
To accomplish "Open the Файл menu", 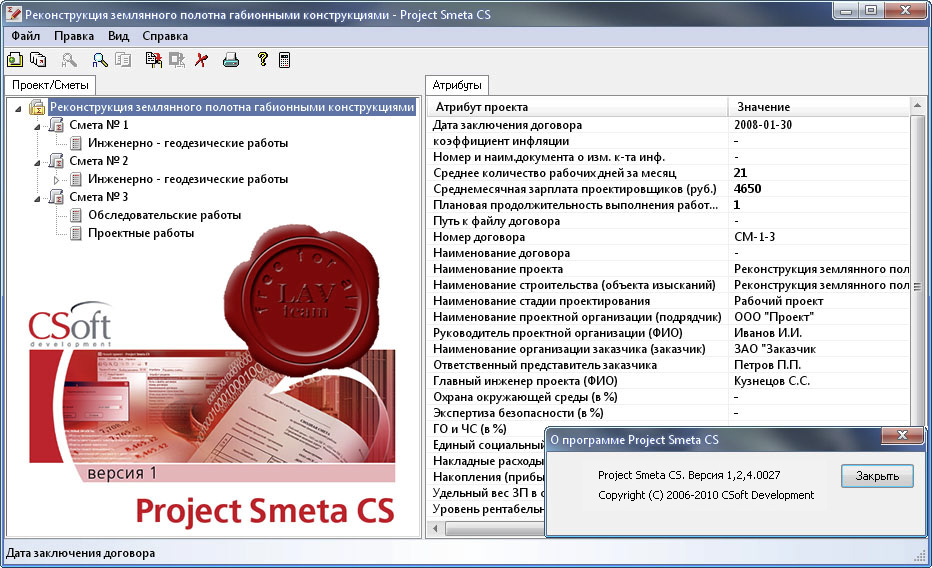I will 26,36.
